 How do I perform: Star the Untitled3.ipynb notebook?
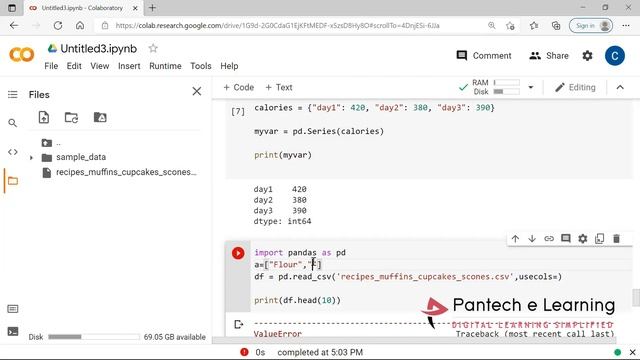pos(153,48)
